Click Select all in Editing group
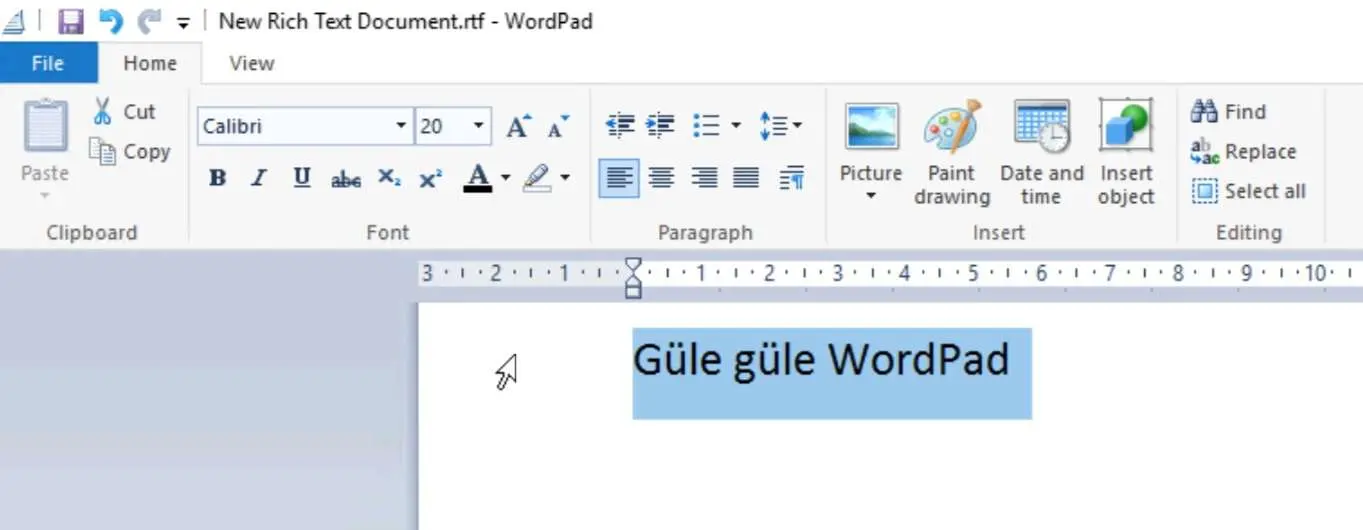1363x530 pixels. coord(1249,191)
